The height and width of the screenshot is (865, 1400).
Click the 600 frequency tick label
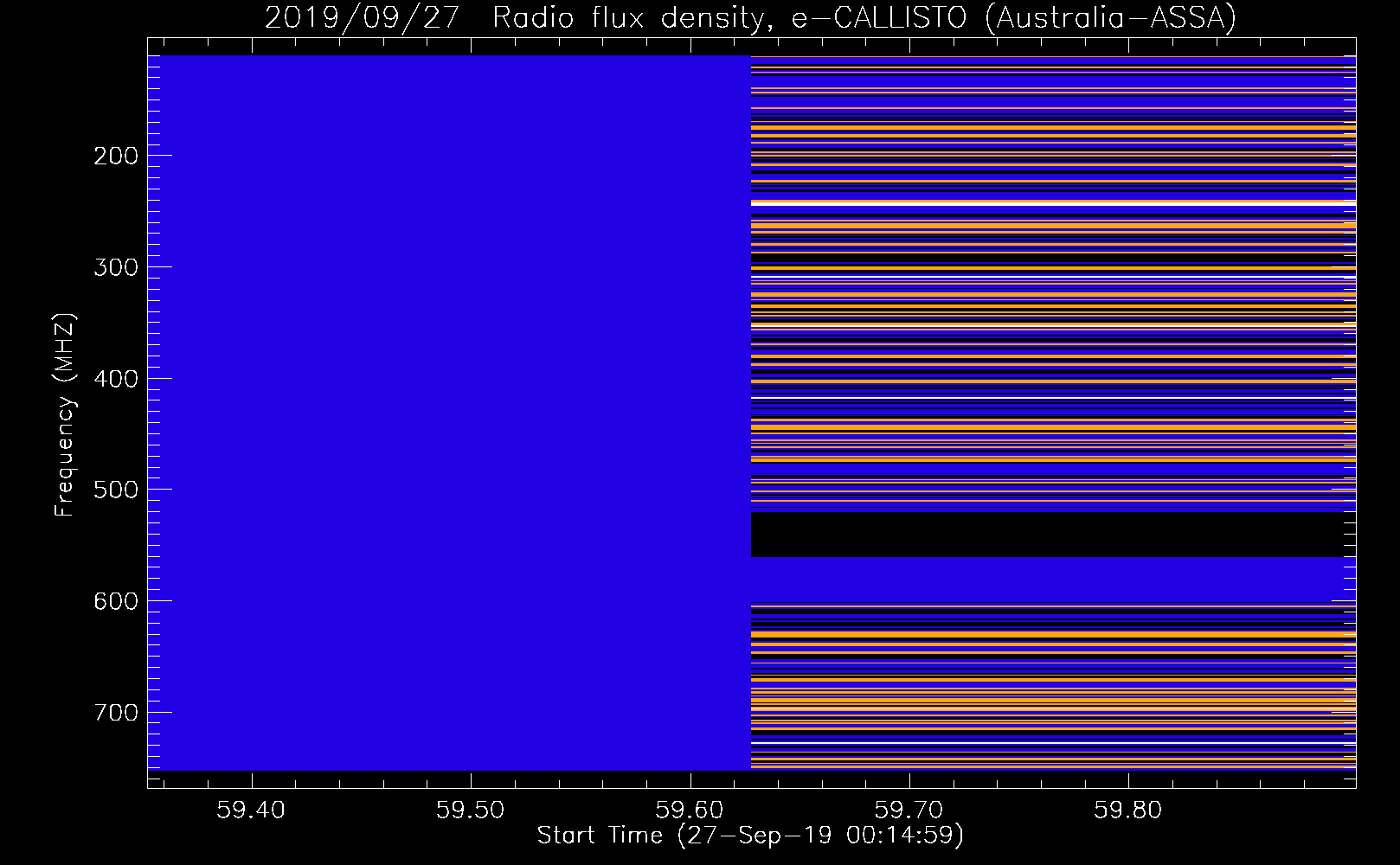[x=116, y=601]
